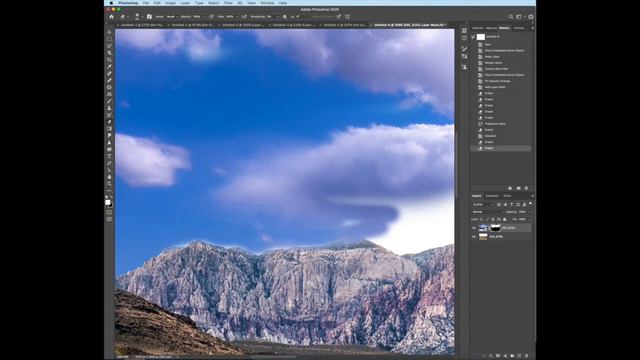Open the workspace switcher icon
The height and width of the screenshot is (360, 640).
click(x=519, y=17)
